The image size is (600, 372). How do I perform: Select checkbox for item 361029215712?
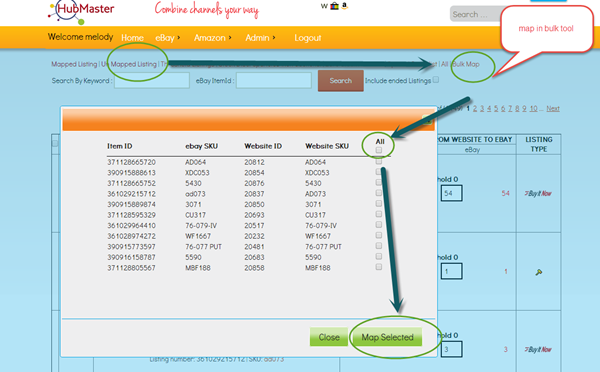pyautogui.click(x=379, y=193)
